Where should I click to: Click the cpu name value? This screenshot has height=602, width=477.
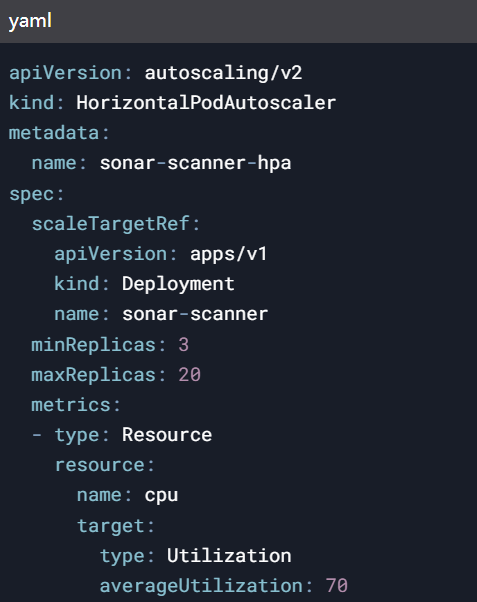161,496
